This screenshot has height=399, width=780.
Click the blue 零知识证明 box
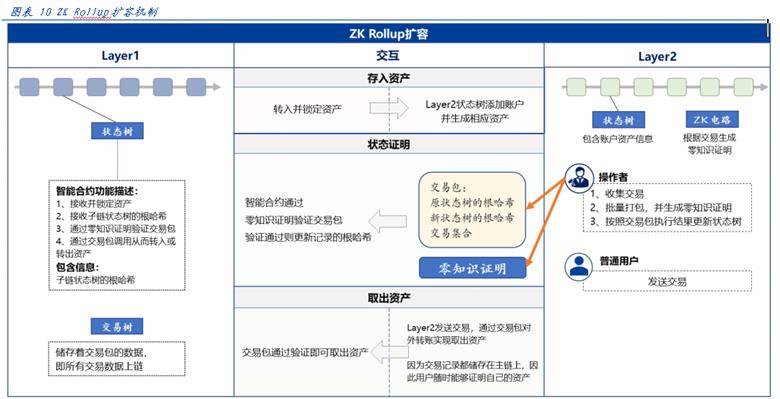[473, 268]
